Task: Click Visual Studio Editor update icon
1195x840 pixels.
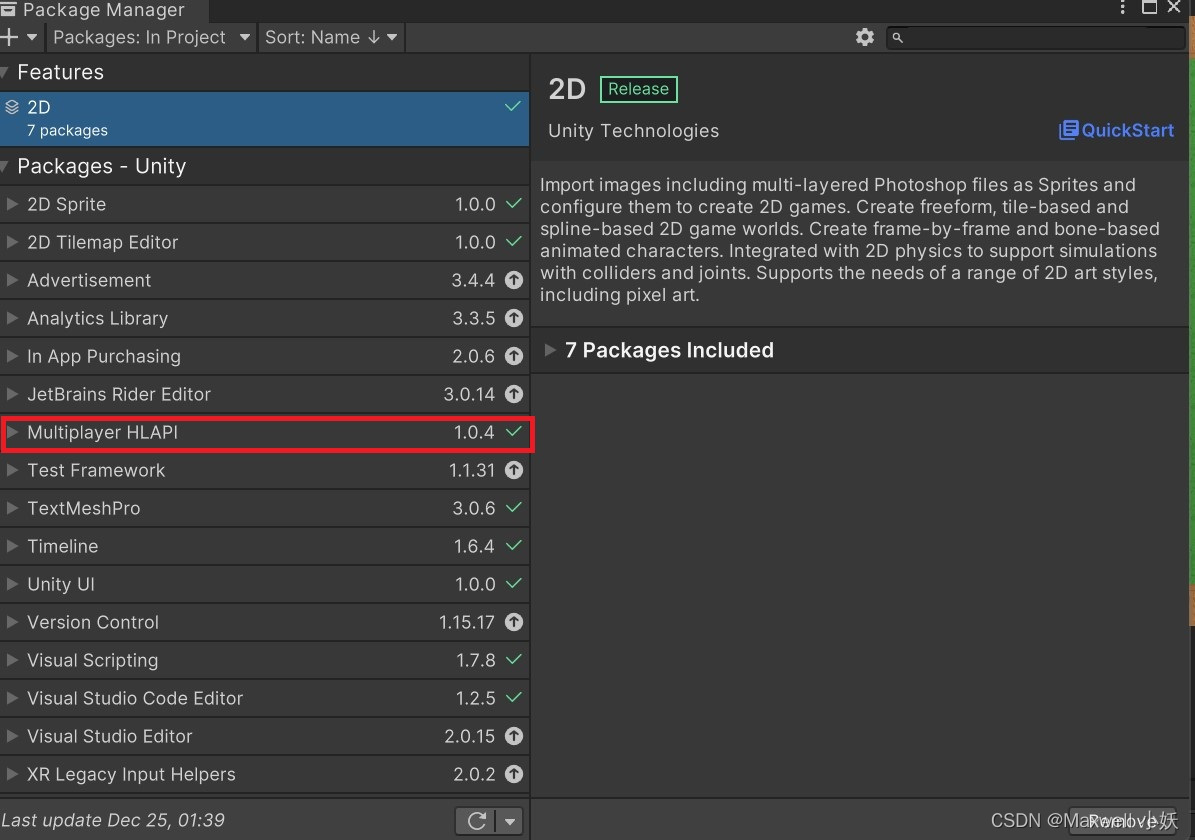Action: [514, 736]
